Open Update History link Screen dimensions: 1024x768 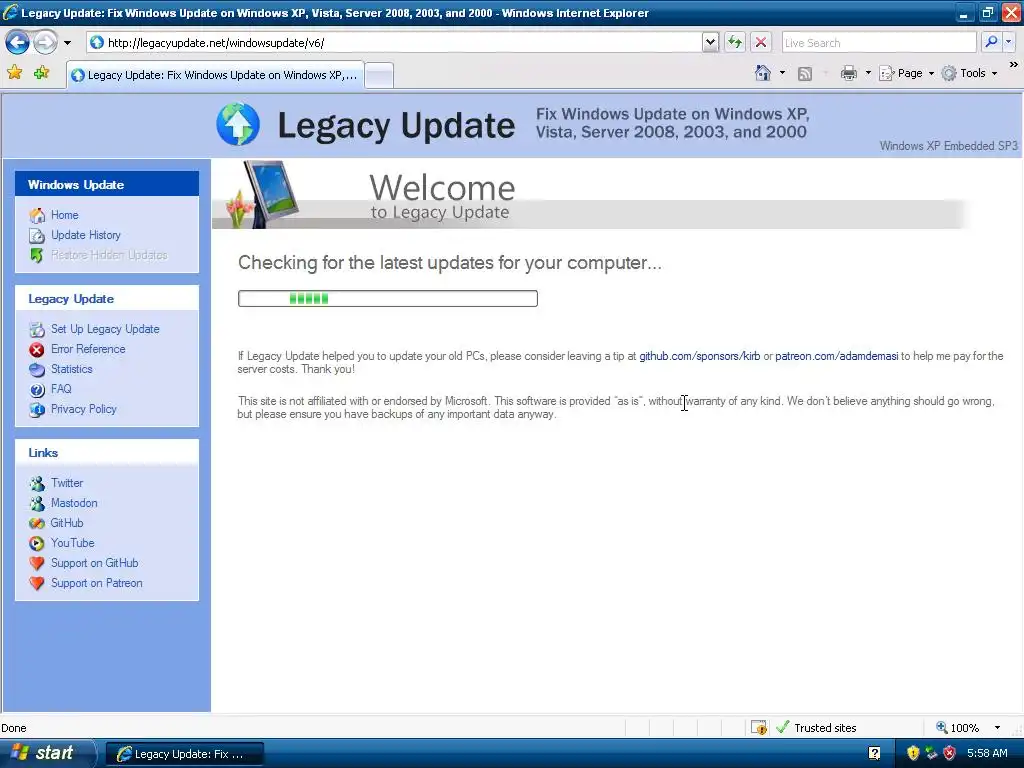pos(86,235)
